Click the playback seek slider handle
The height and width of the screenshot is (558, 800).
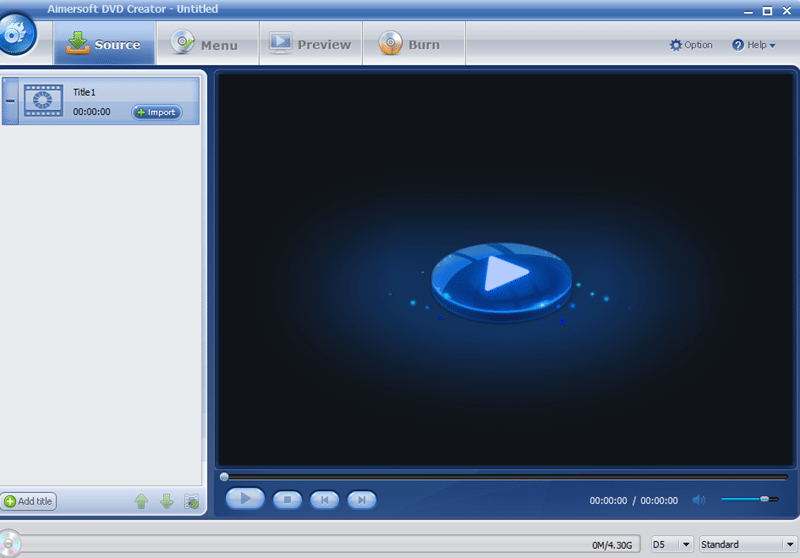224,477
